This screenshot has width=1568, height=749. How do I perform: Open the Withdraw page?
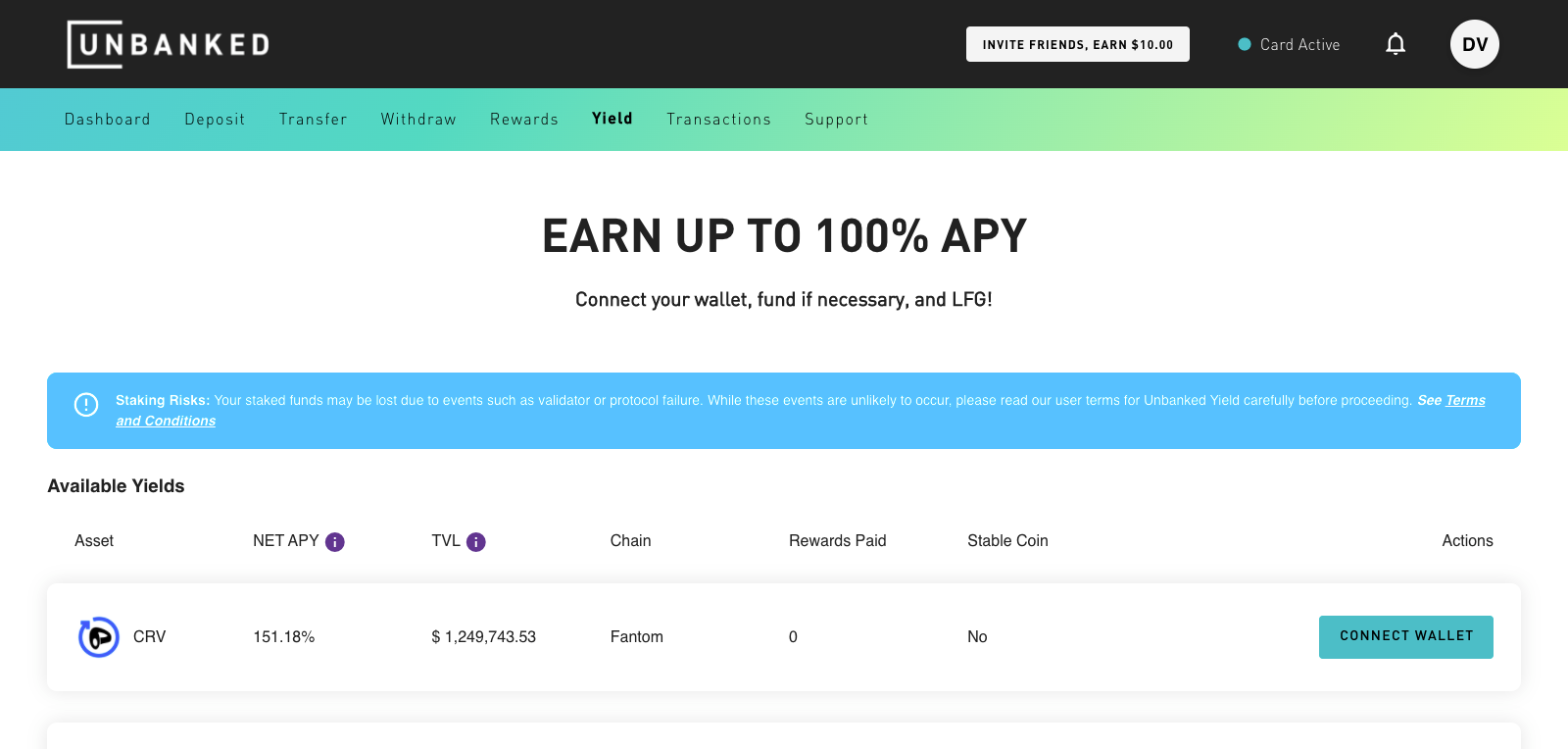pyautogui.click(x=418, y=120)
